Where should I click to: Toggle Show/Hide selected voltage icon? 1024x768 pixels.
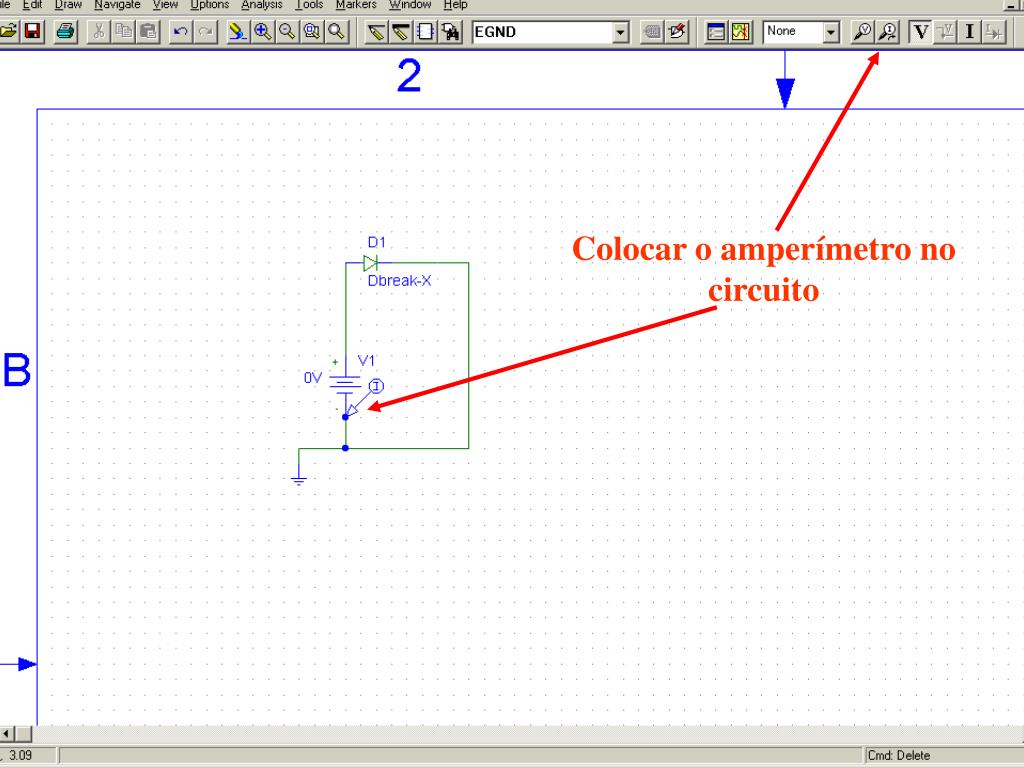tap(945, 31)
